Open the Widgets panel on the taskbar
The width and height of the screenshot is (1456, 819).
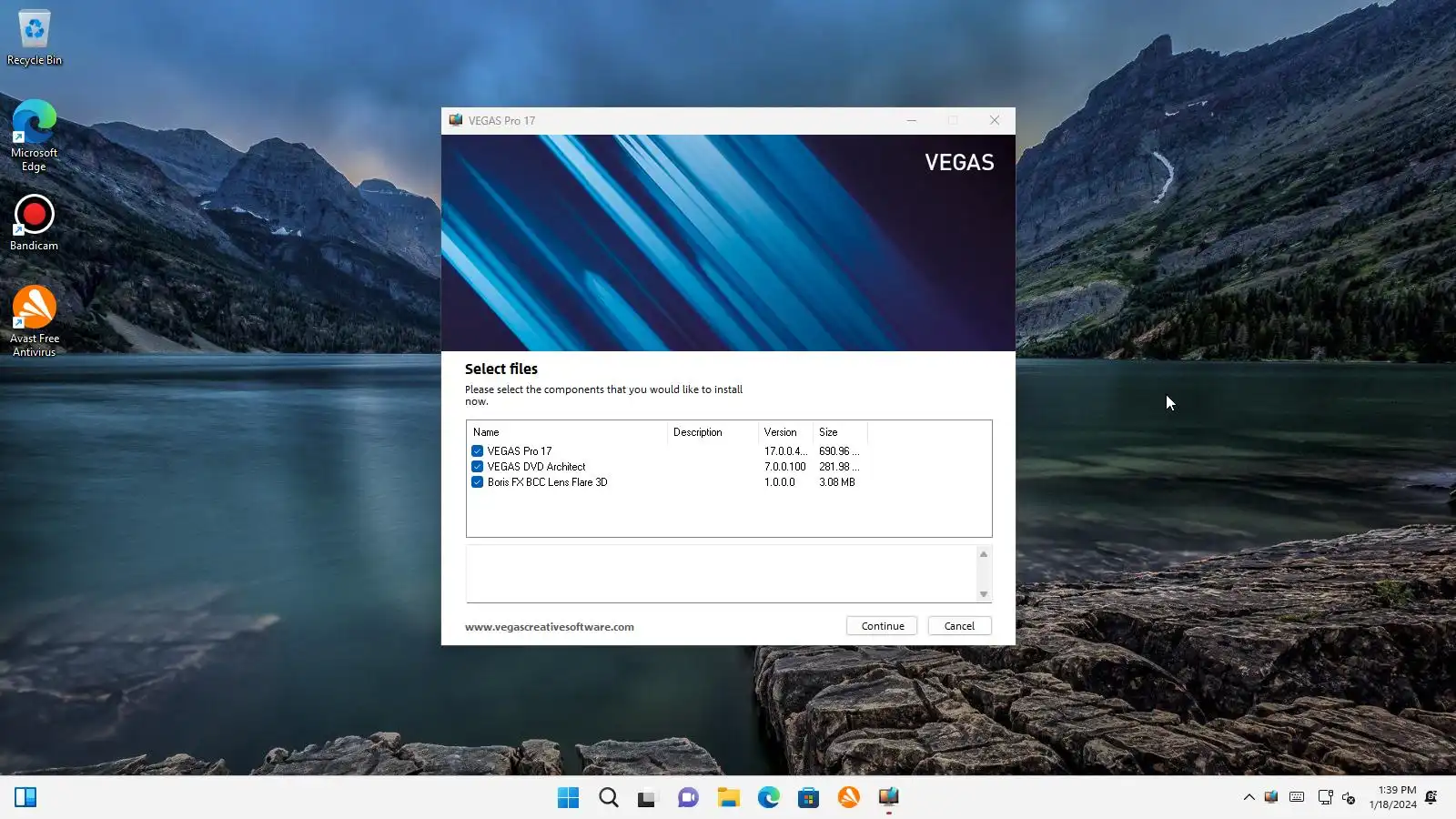[25, 798]
